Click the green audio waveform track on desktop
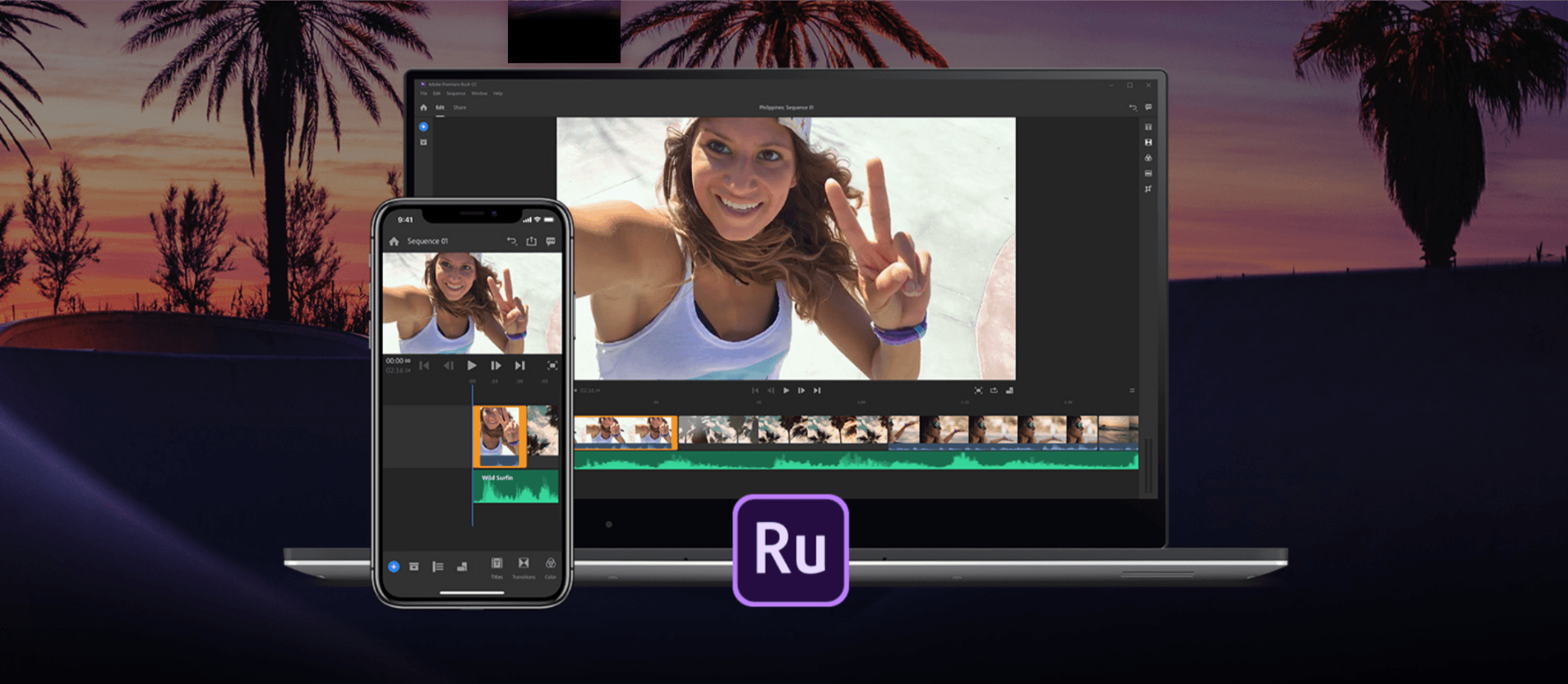 click(856, 461)
